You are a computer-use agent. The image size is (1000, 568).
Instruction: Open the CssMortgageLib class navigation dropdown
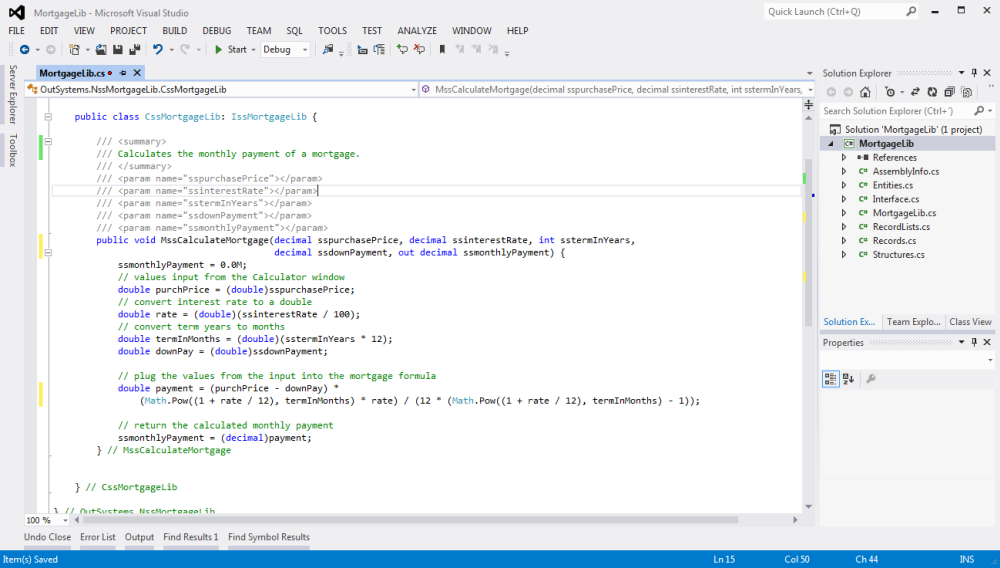pos(414,89)
